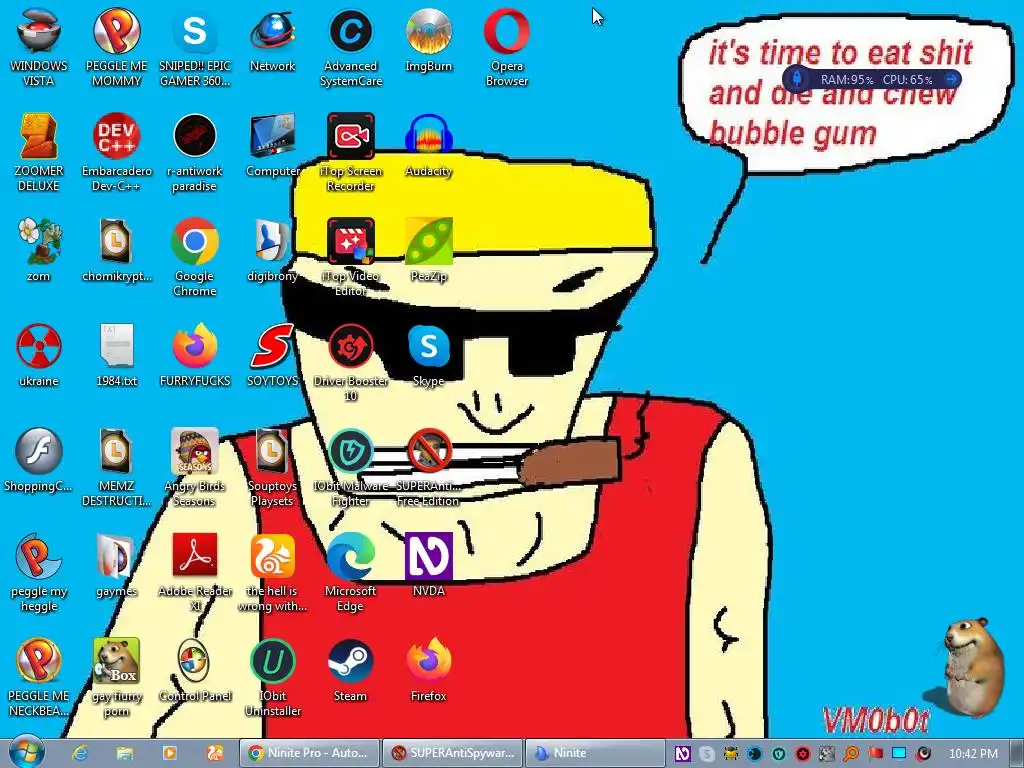1024x768 pixels.
Task: Select the ShoppingC... Flash icon
Action: 39,460
